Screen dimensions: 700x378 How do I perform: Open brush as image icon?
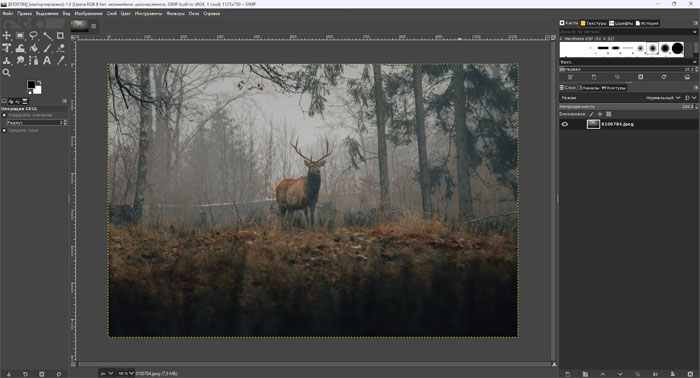click(x=688, y=77)
